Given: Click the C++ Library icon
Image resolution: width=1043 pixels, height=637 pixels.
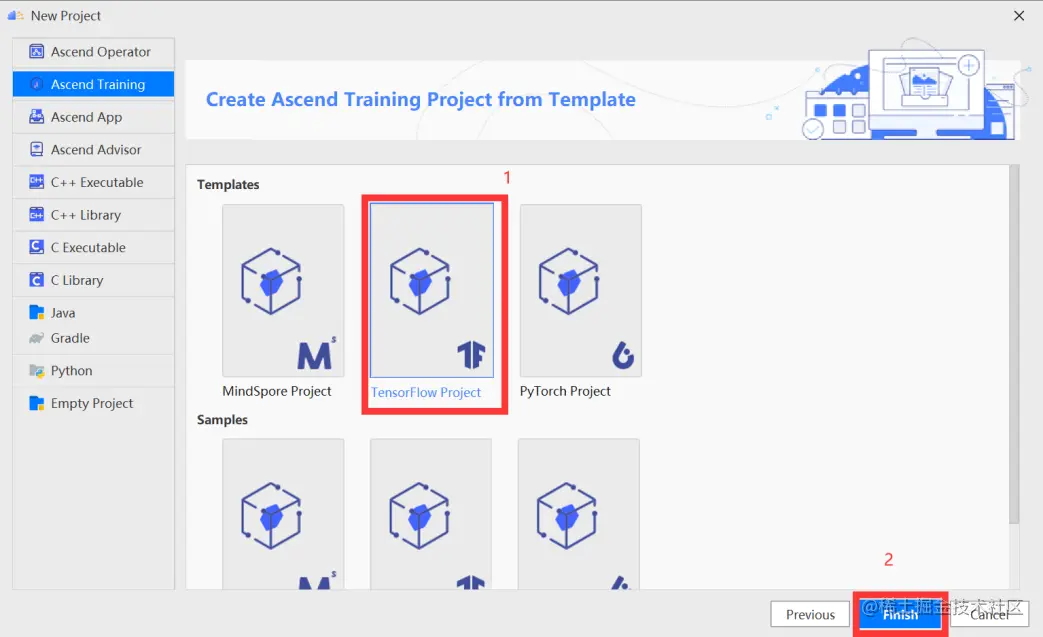Looking at the screenshot, I should 37,214.
